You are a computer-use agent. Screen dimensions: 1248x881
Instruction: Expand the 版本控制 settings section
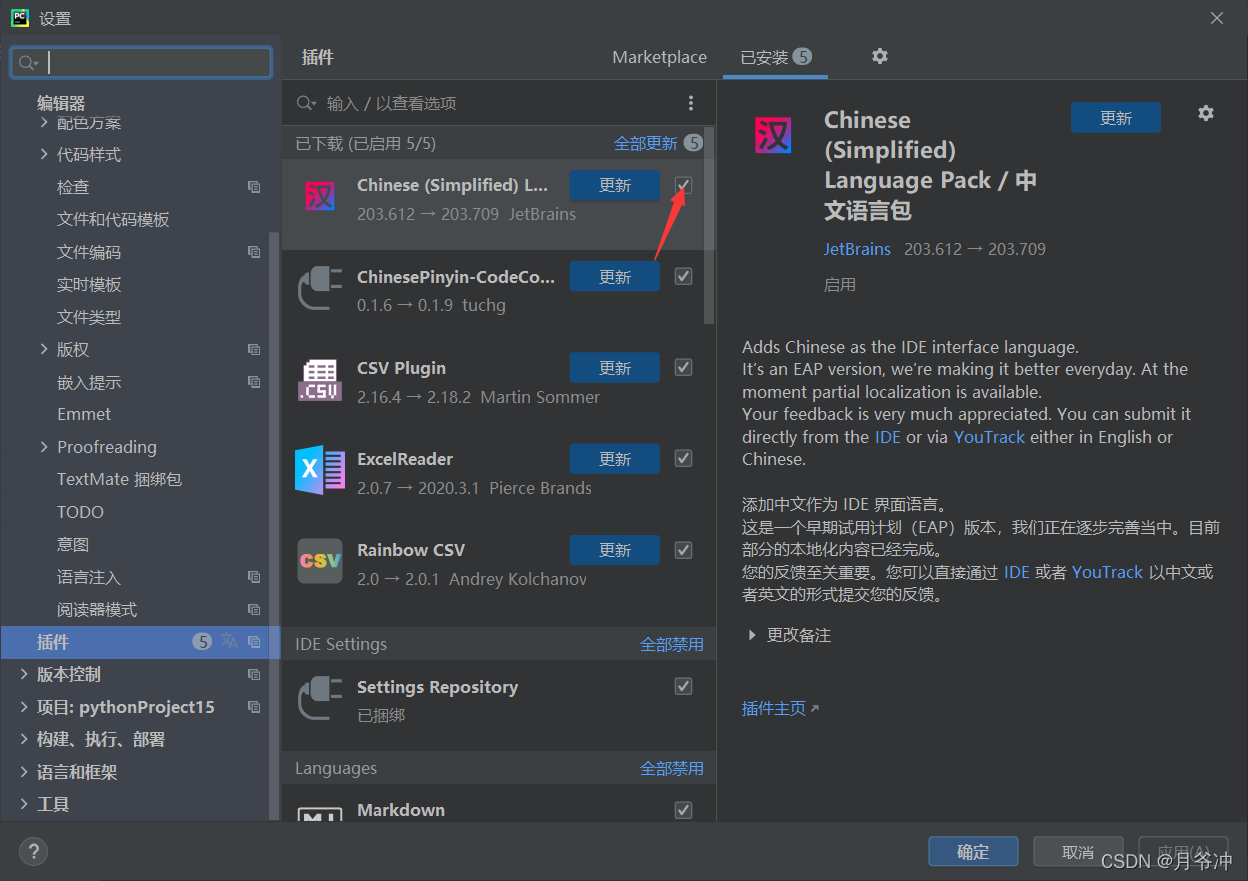[x=24, y=674]
